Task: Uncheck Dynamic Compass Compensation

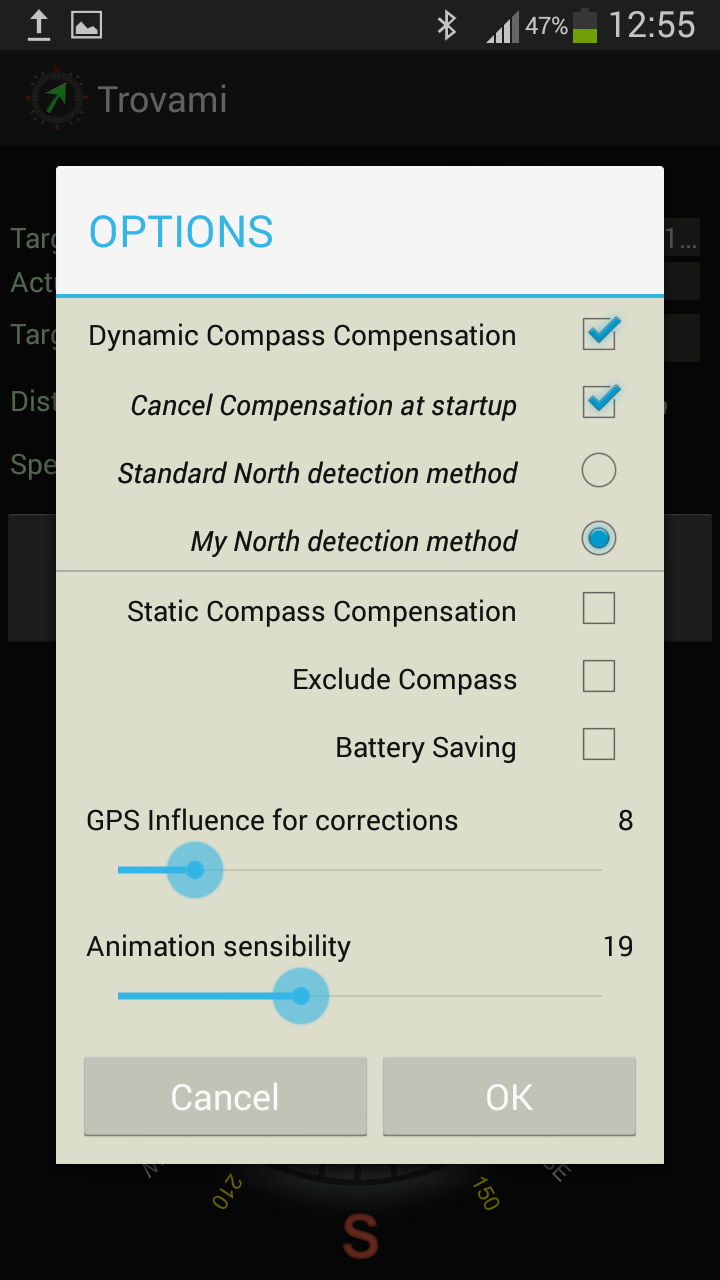Action: tap(599, 334)
